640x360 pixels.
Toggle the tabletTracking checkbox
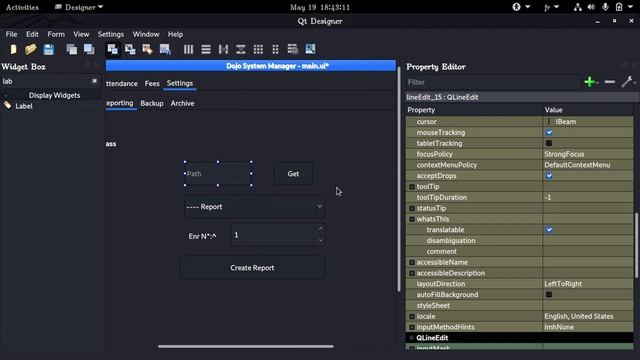(549, 143)
